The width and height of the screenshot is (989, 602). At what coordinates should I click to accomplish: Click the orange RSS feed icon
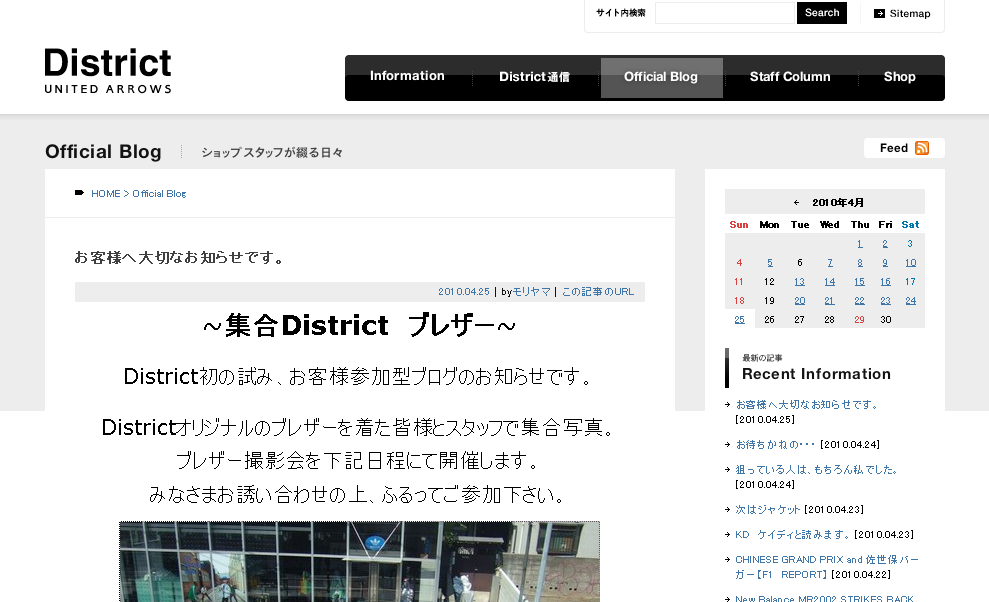(921, 148)
